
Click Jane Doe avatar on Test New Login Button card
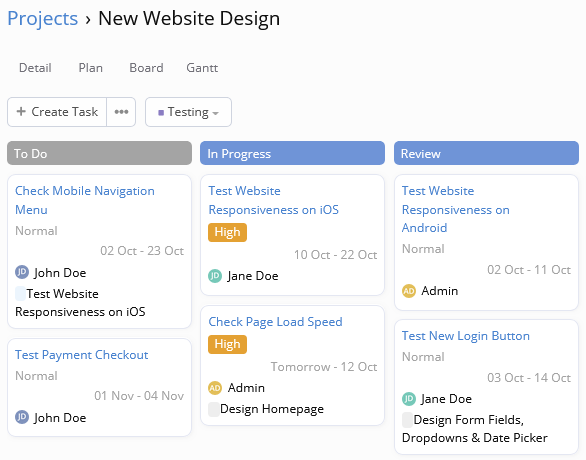click(409, 399)
